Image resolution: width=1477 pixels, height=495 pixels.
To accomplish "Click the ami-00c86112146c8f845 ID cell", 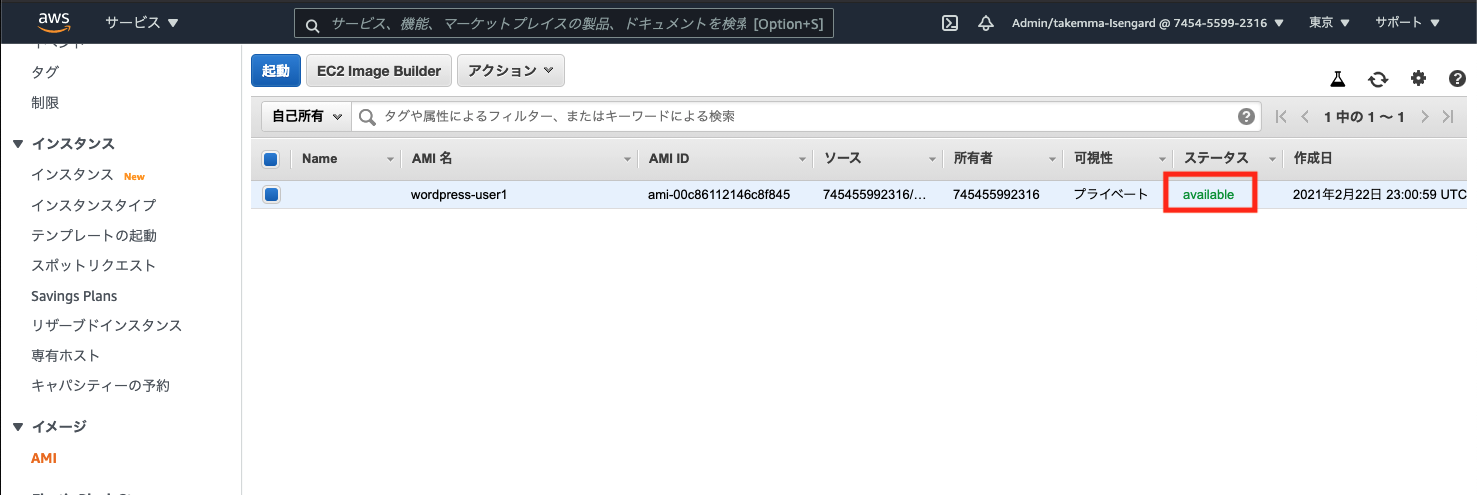I will (719, 195).
